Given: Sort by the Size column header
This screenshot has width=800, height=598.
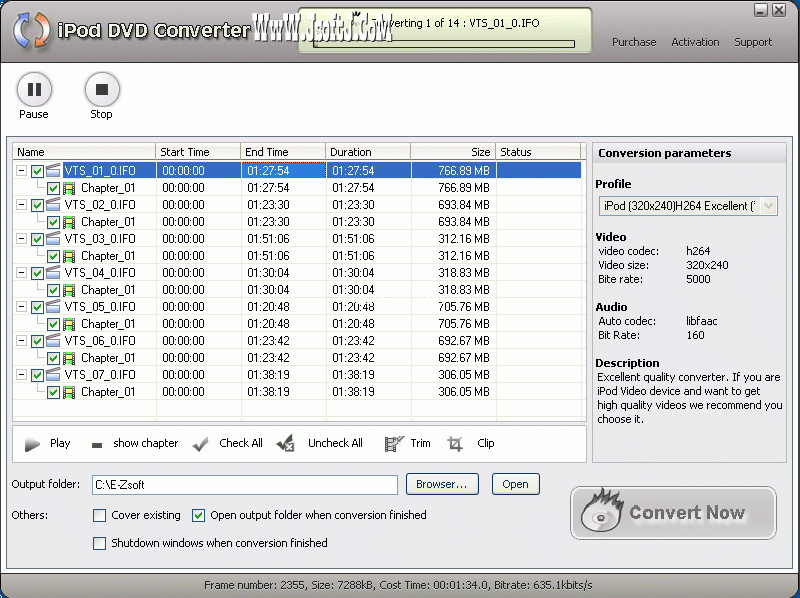Looking at the screenshot, I should [x=453, y=152].
